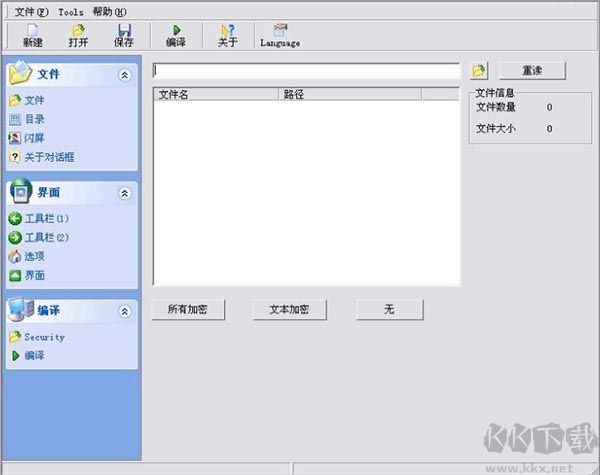Select 关于对话框 item in sidebar
The width and height of the screenshot is (600, 475).
pyautogui.click(x=41, y=157)
